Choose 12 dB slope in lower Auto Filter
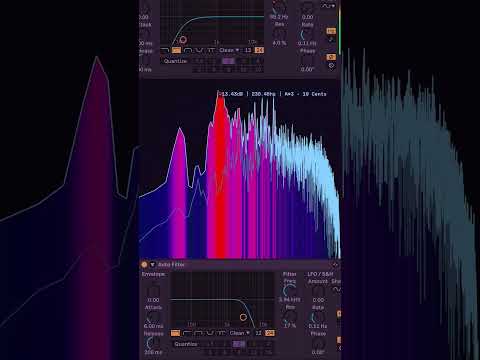This screenshot has width=480, height=360. point(258,333)
